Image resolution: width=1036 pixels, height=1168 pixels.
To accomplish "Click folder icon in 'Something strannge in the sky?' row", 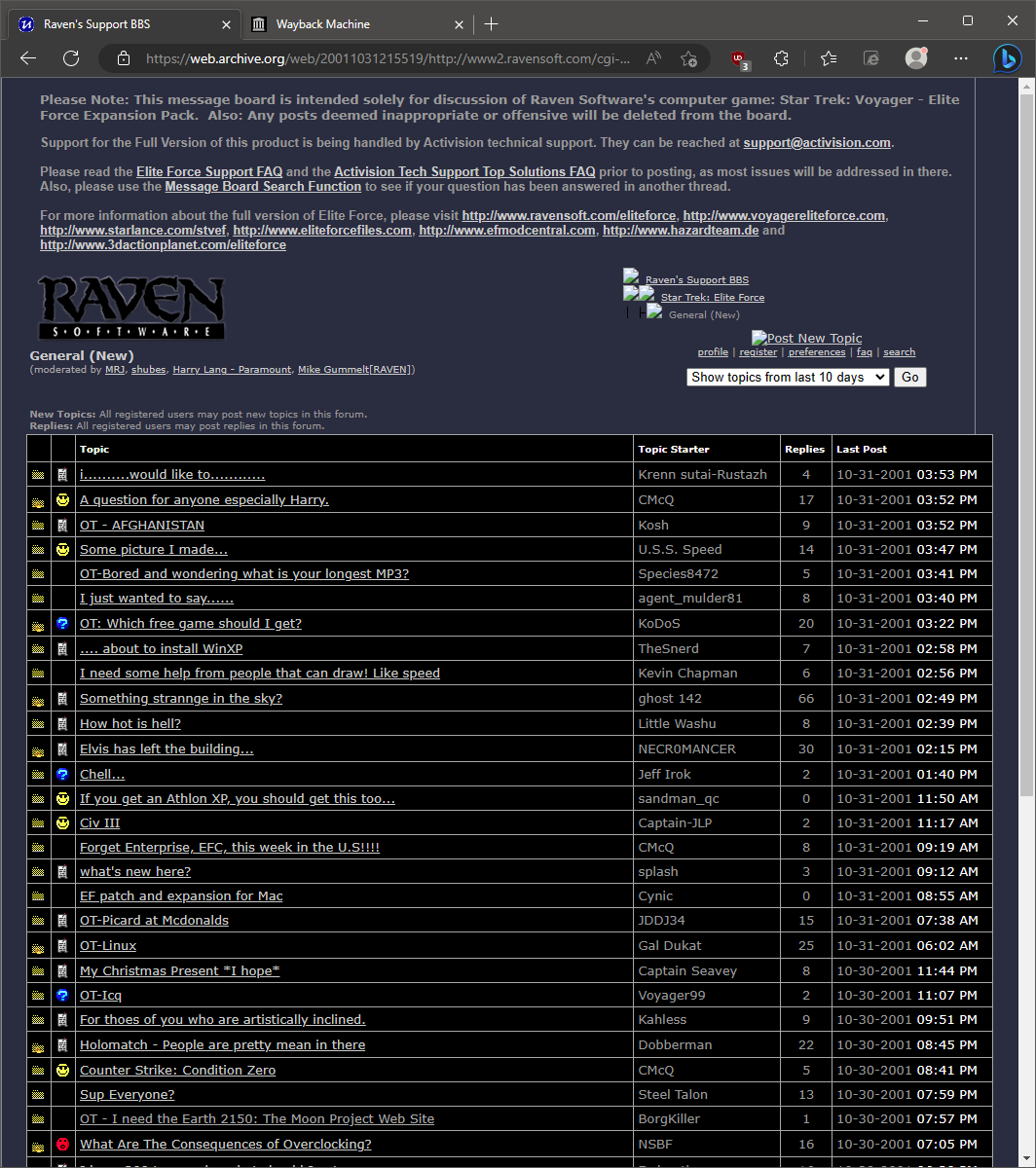I will (38, 700).
